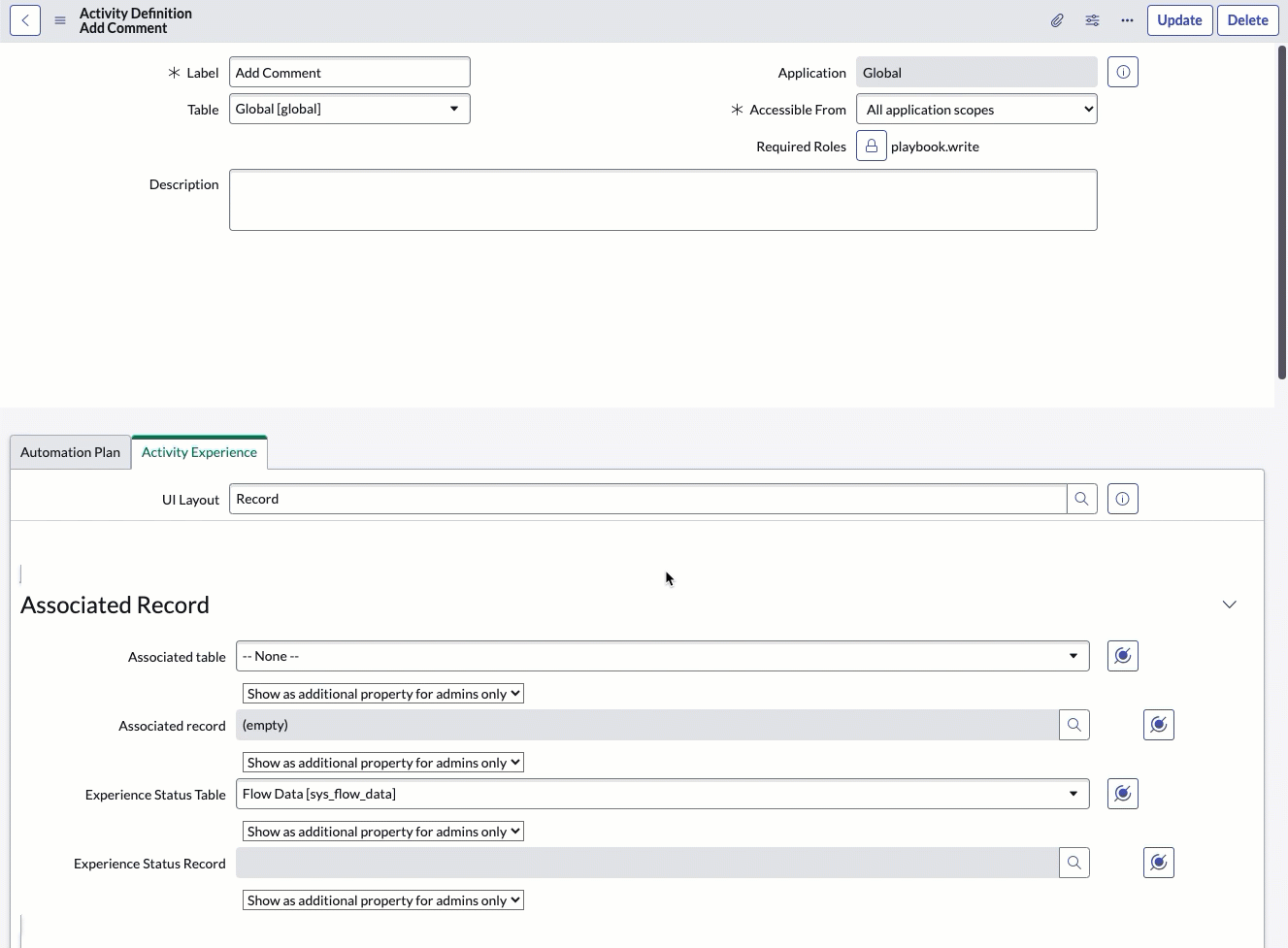1288x948 pixels.
Task: Collapse the Associated Record section chevron
Action: [1229, 605]
